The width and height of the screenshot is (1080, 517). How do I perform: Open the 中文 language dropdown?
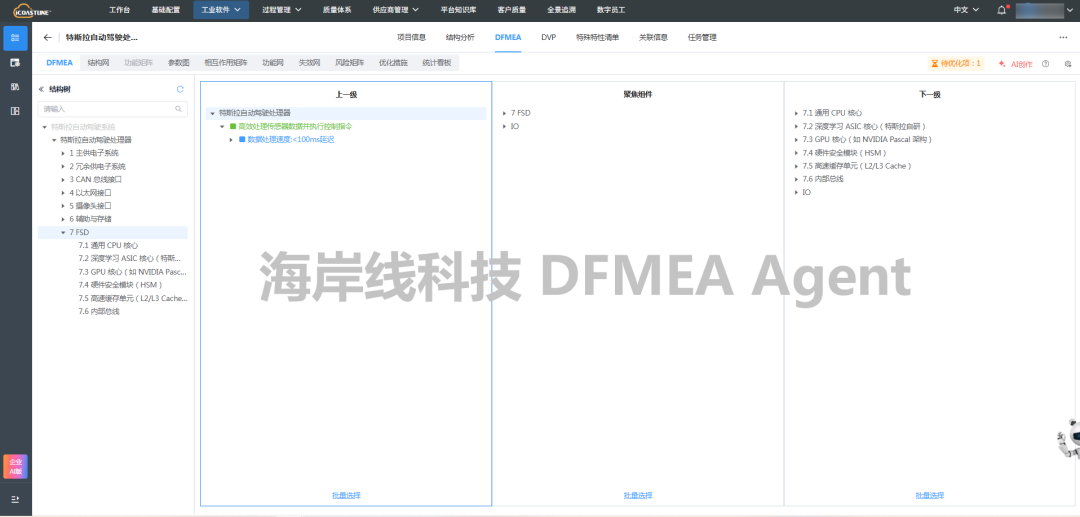(x=966, y=10)
